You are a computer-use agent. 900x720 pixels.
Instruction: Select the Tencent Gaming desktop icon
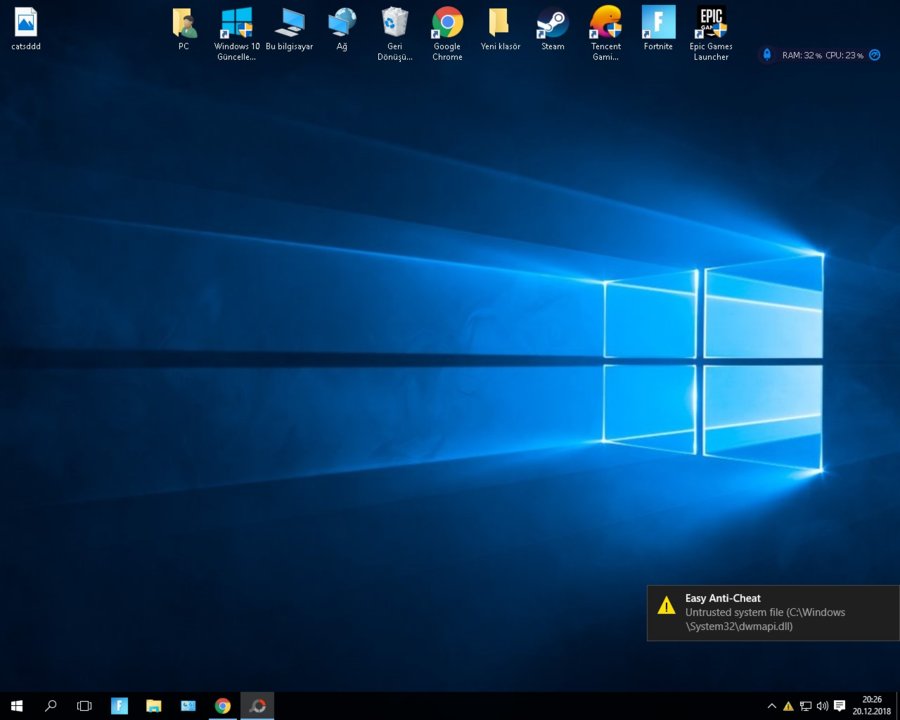pos(605,23)
